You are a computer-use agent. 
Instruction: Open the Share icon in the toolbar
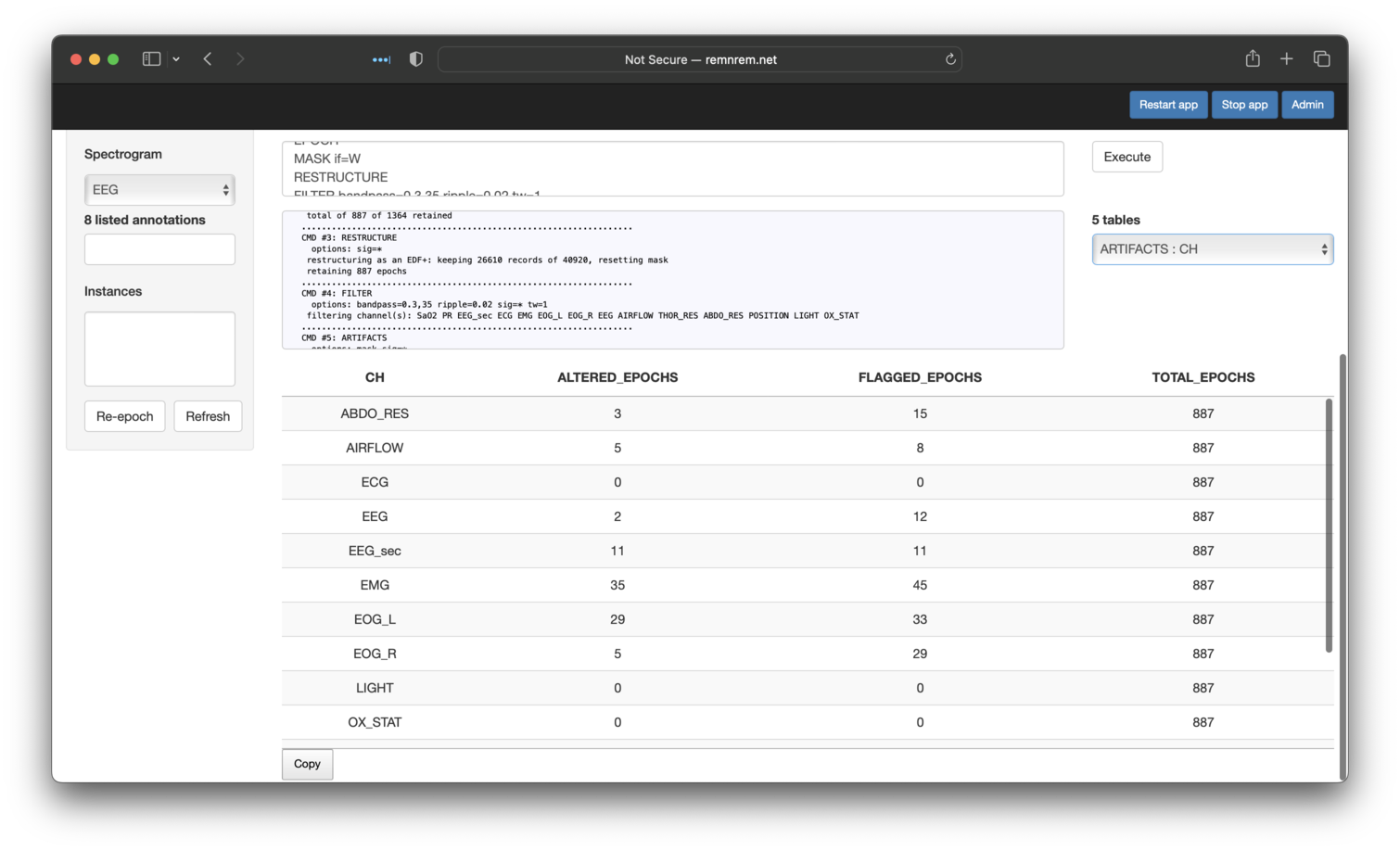(x=1253, y=59)
